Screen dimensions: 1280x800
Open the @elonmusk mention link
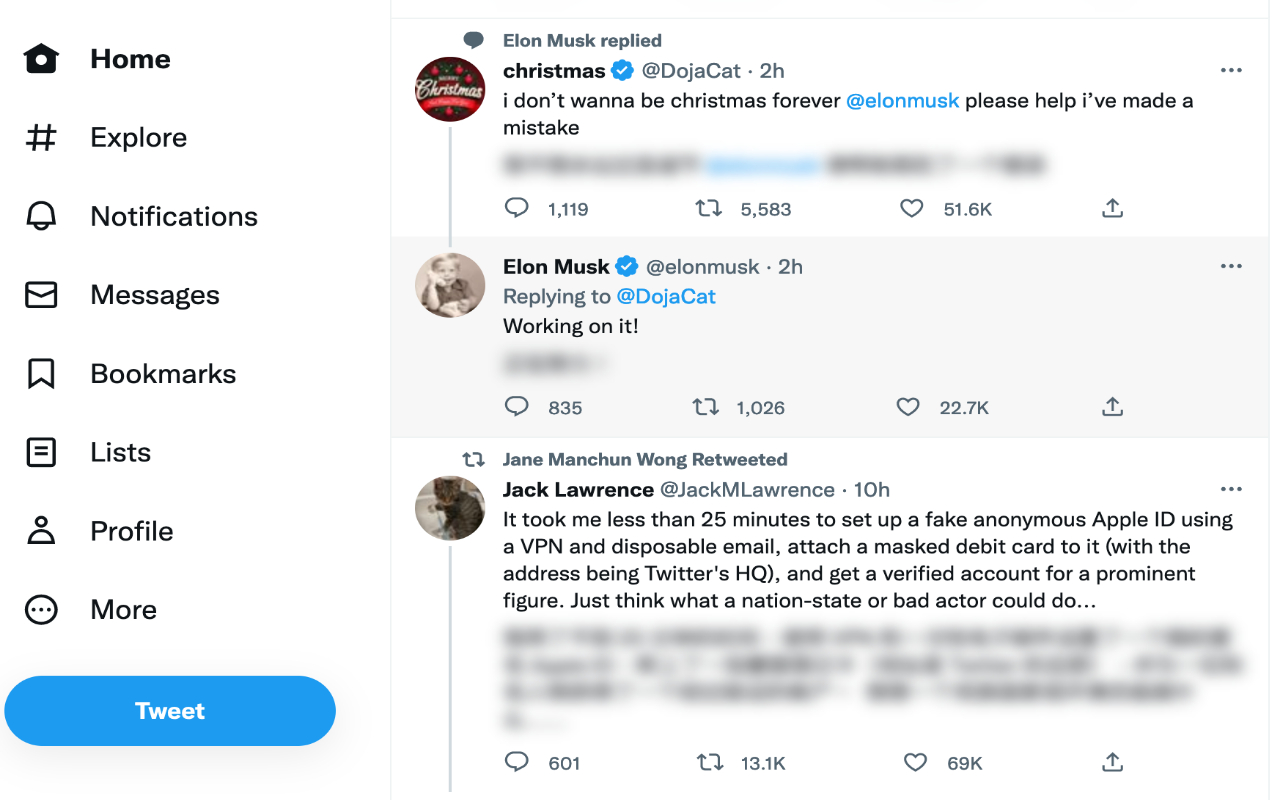[902, 100]
